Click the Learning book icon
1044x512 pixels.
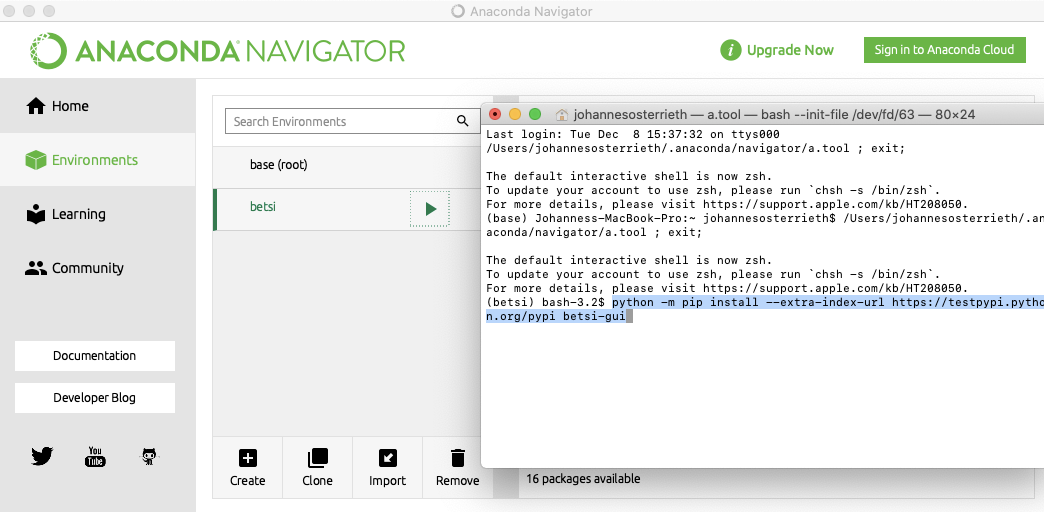(35, 214)
